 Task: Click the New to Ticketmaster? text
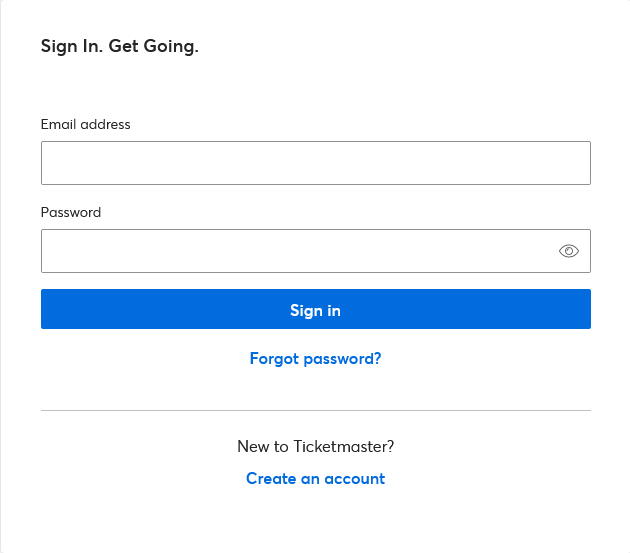[315, 446]
